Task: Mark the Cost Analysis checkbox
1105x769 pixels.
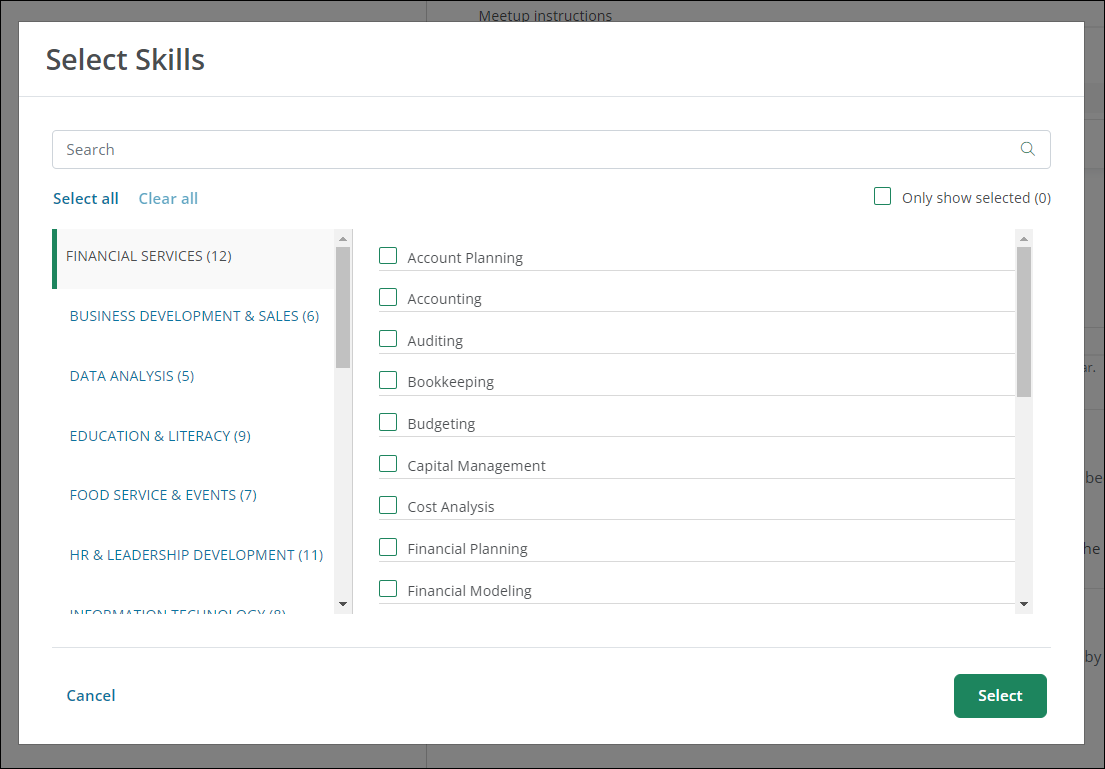Action: [x=388, y=505]
